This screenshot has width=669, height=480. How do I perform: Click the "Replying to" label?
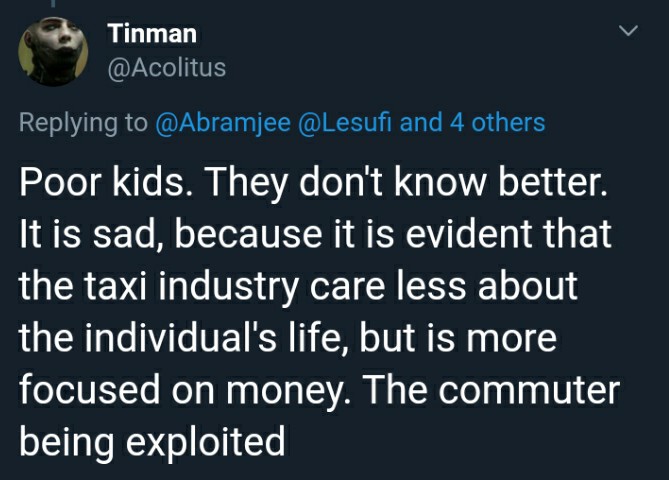(84, 123)
